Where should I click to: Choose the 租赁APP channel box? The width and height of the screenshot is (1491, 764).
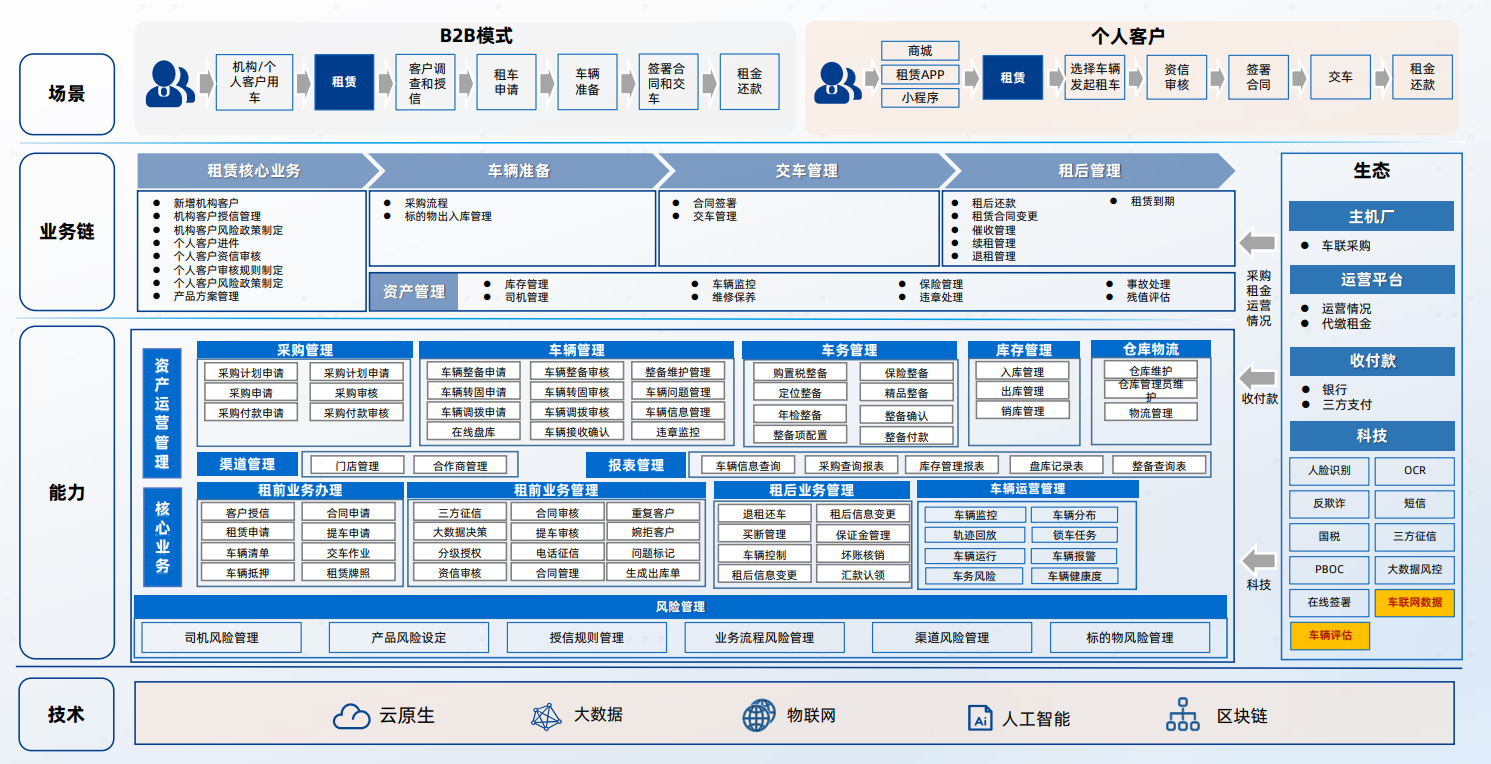point(920,74)
